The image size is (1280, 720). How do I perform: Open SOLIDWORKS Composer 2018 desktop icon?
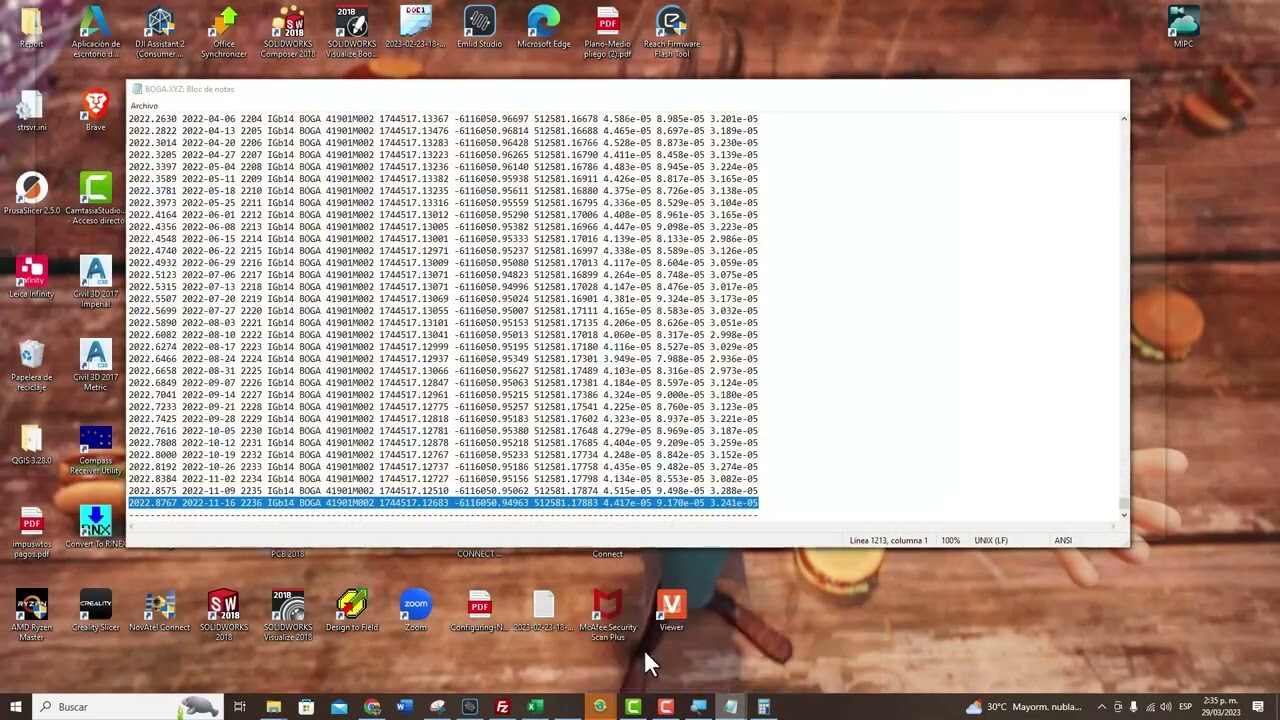288,32
